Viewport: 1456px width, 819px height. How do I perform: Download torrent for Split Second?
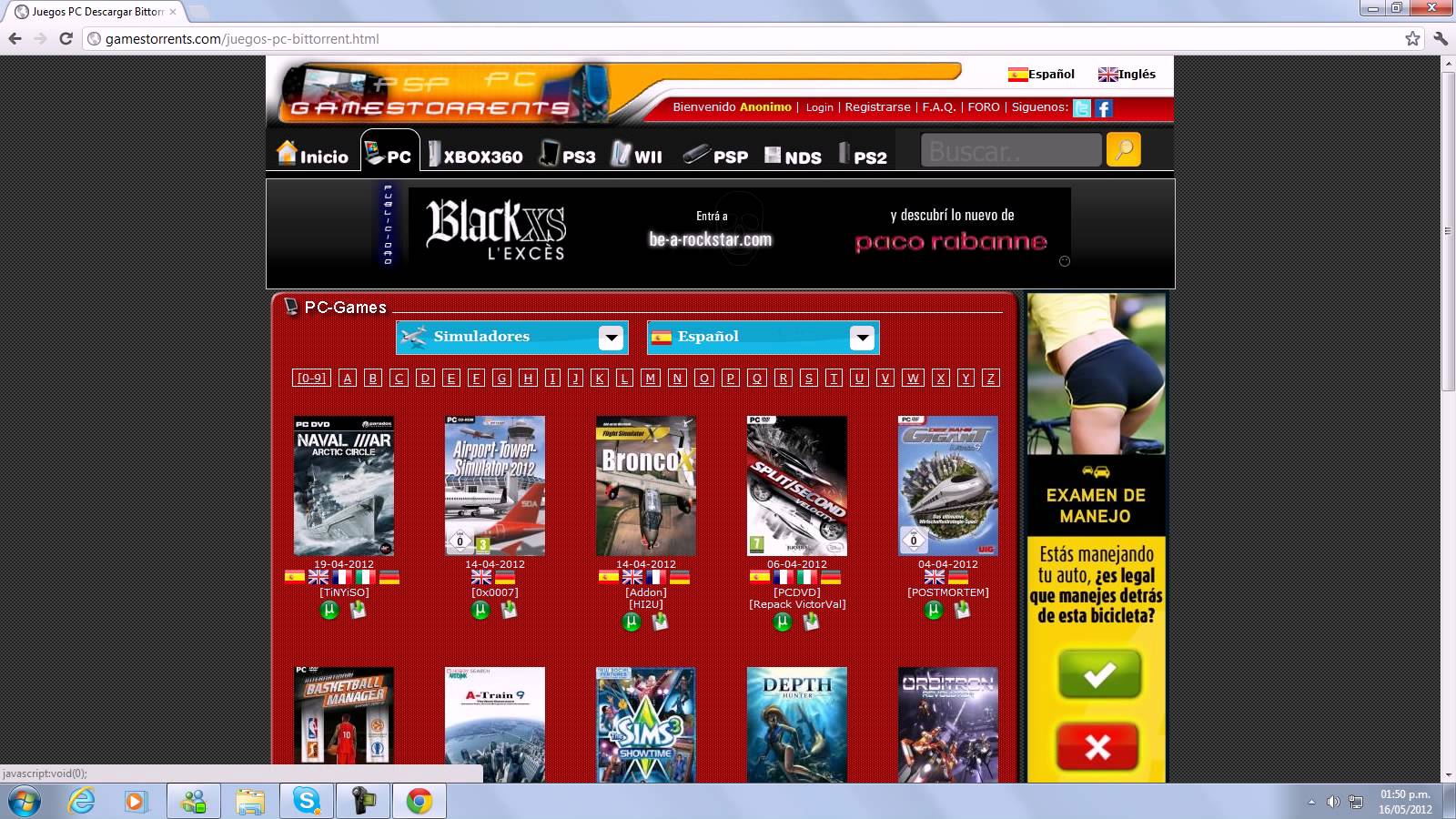[x=783, y=622]
